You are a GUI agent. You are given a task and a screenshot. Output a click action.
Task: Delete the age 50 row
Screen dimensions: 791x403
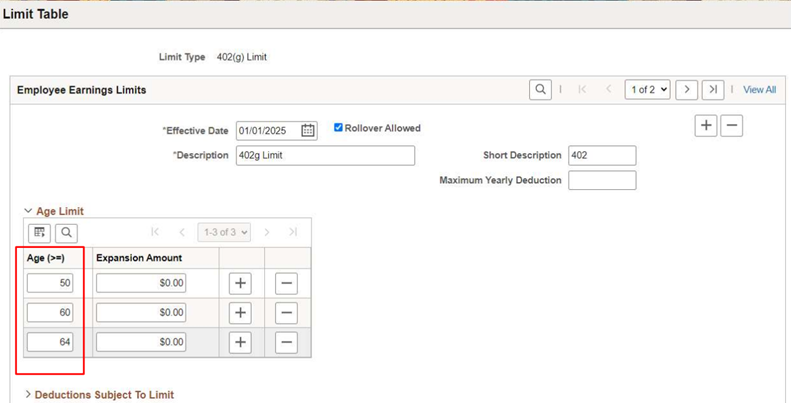pyautogui.click(x=286, y=283)
